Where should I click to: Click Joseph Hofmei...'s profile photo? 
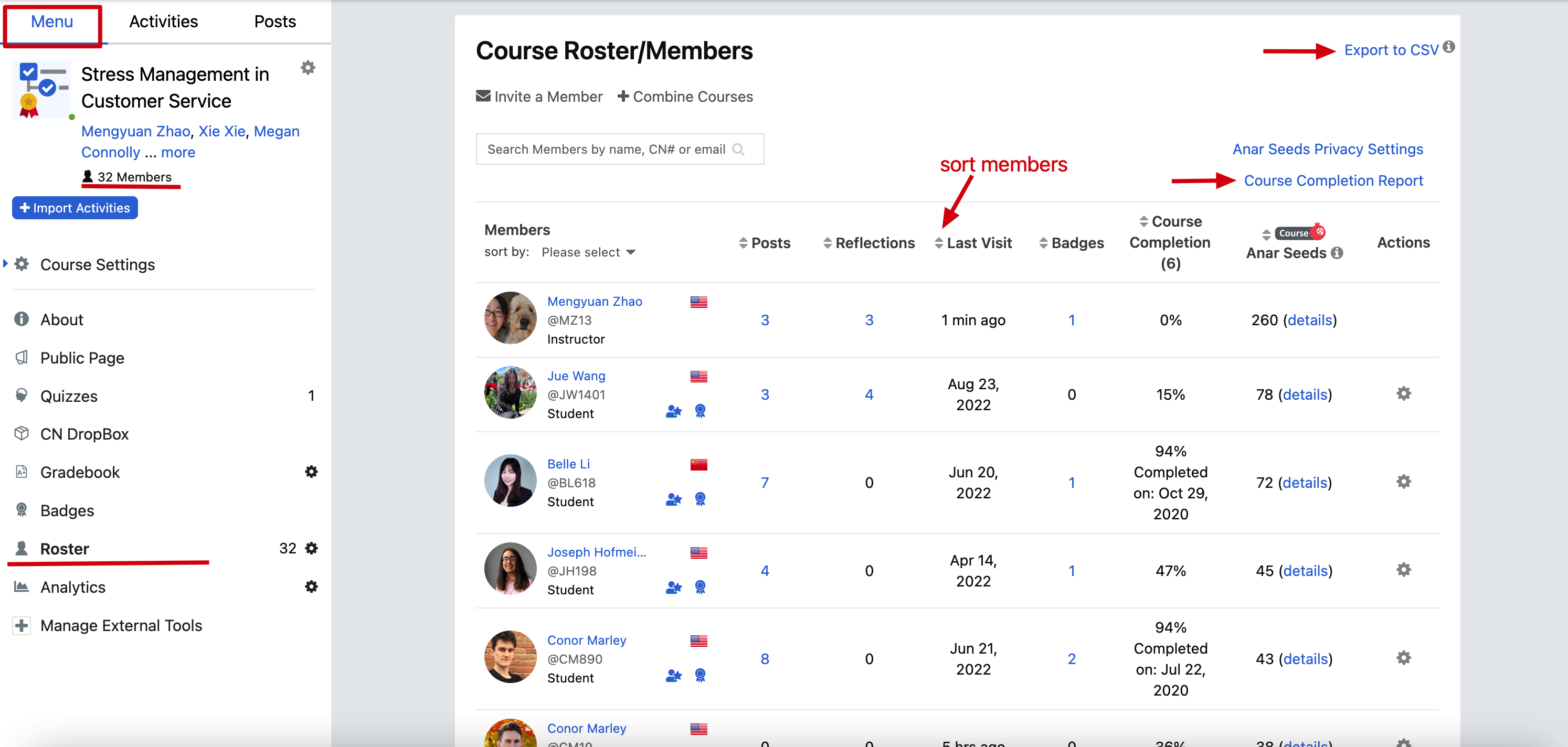tap(510, 569)
